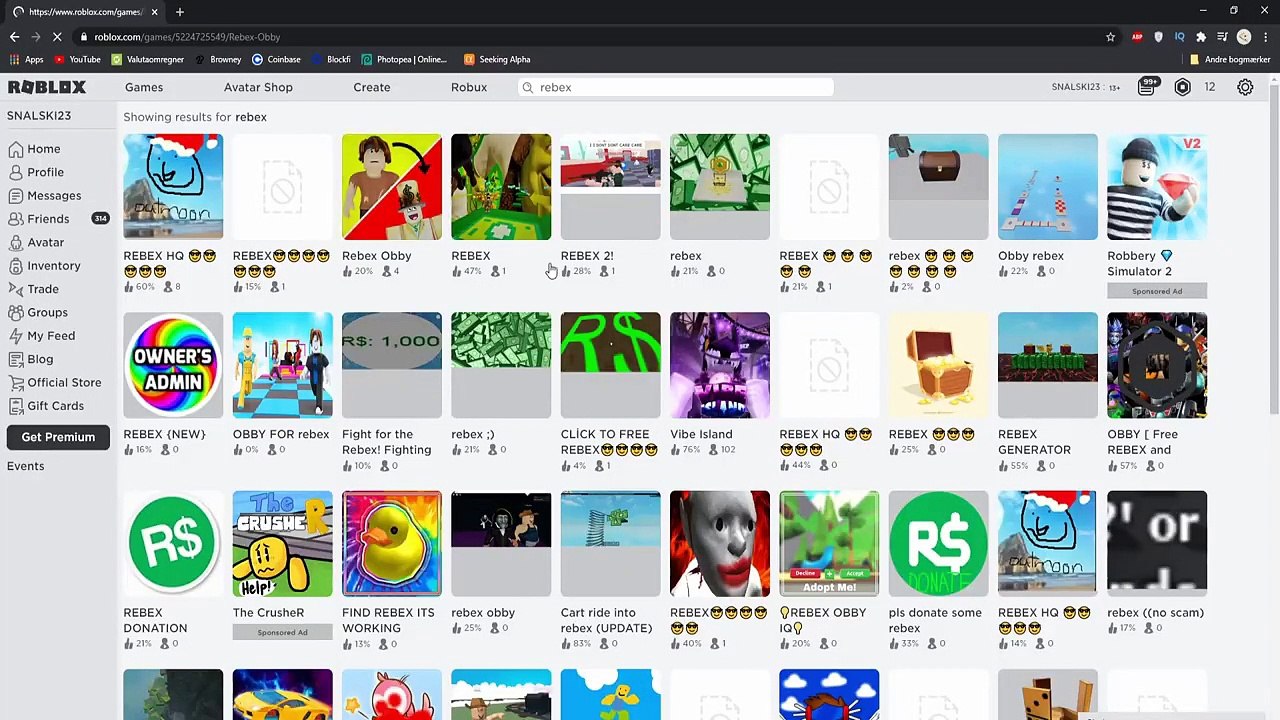Click the "Obby rebex" game title
This screenshot has width=1280, height=720.
click(x=1031, y=256)
